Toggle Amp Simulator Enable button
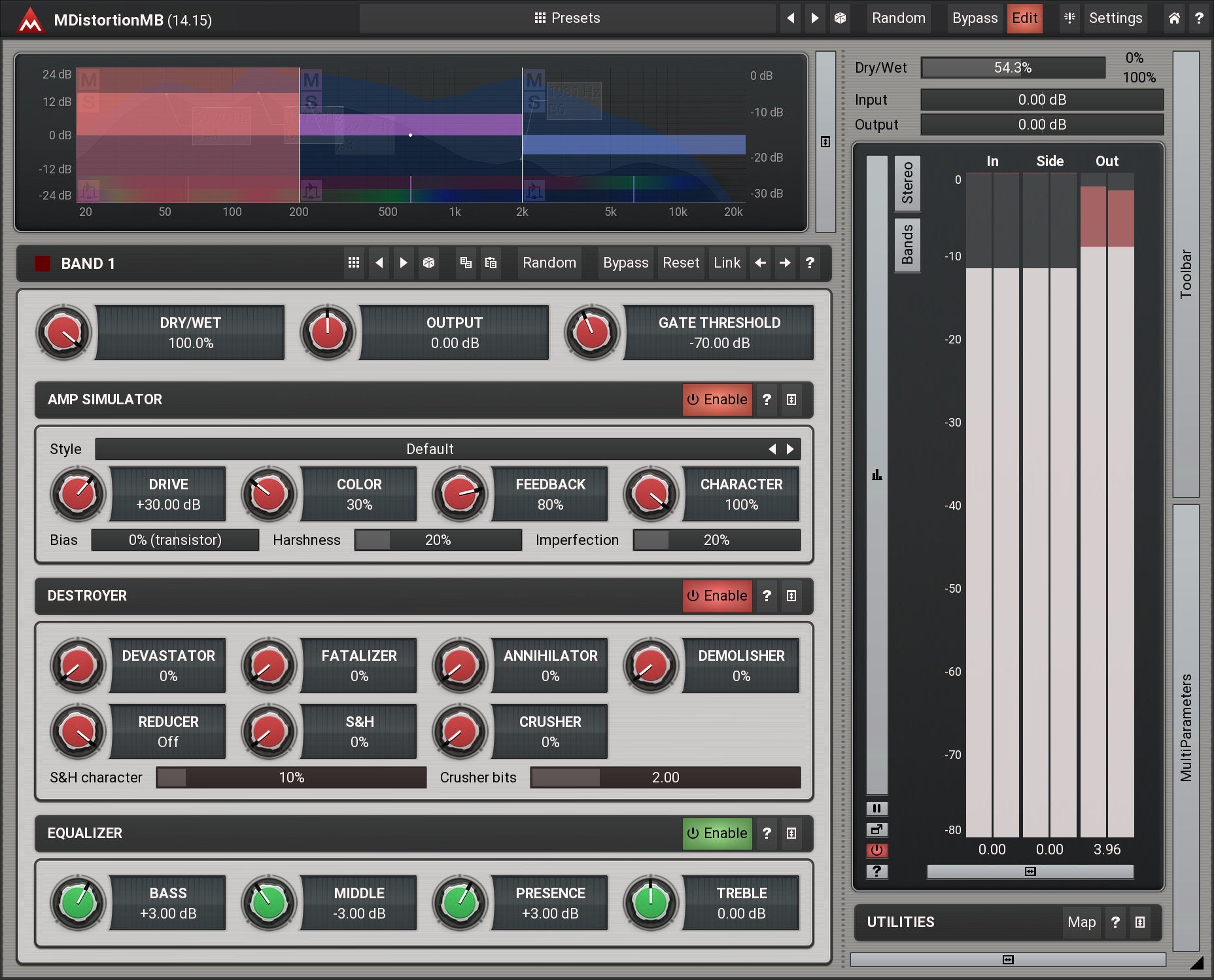Viewport: 1214px width, 980px height. (x=718, y=400)
